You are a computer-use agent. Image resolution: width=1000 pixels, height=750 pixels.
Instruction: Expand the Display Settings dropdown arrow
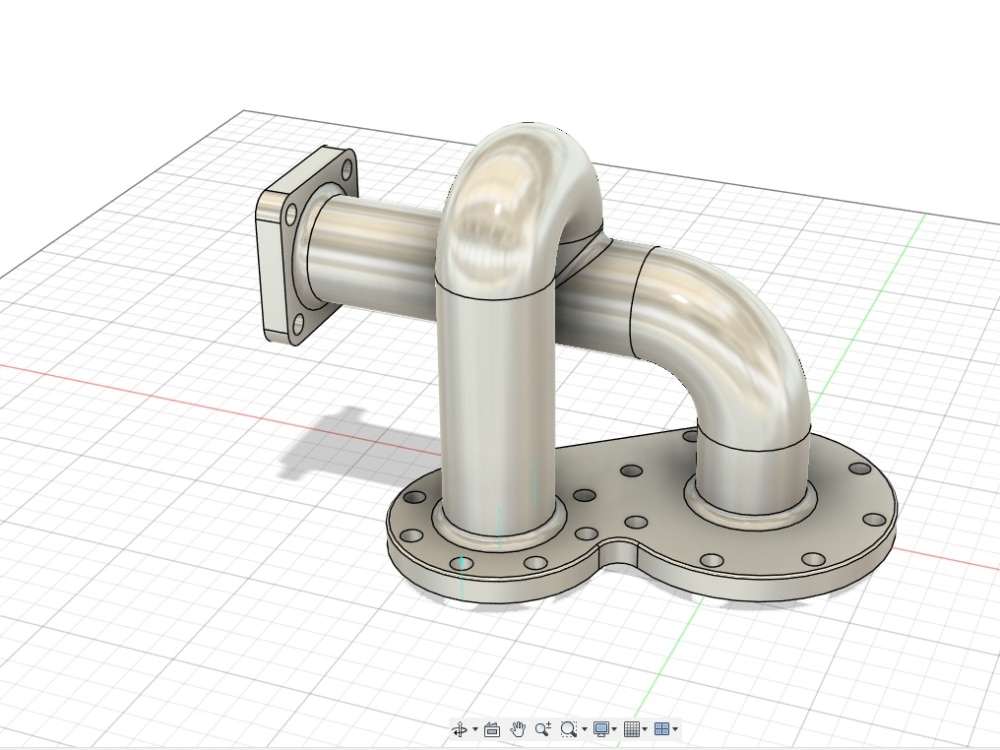coord(614,730)
